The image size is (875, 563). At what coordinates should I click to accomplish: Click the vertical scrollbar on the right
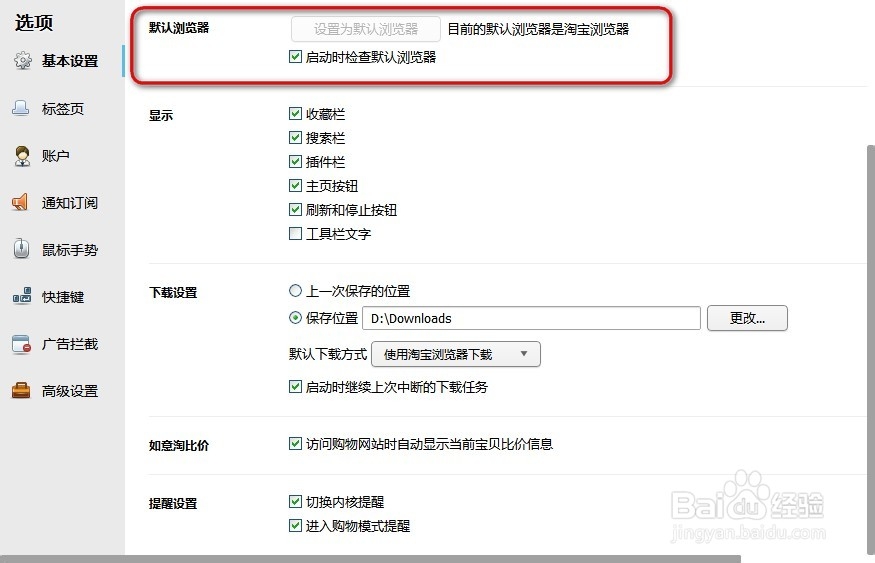click(x=869, y=300)
